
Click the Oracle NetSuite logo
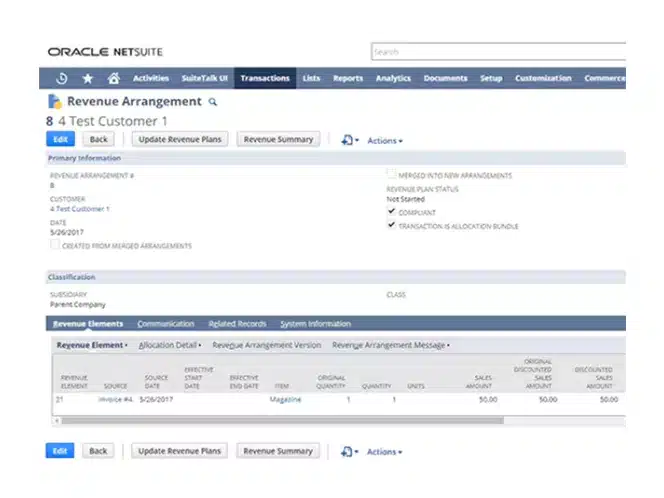tap(104, 51)
